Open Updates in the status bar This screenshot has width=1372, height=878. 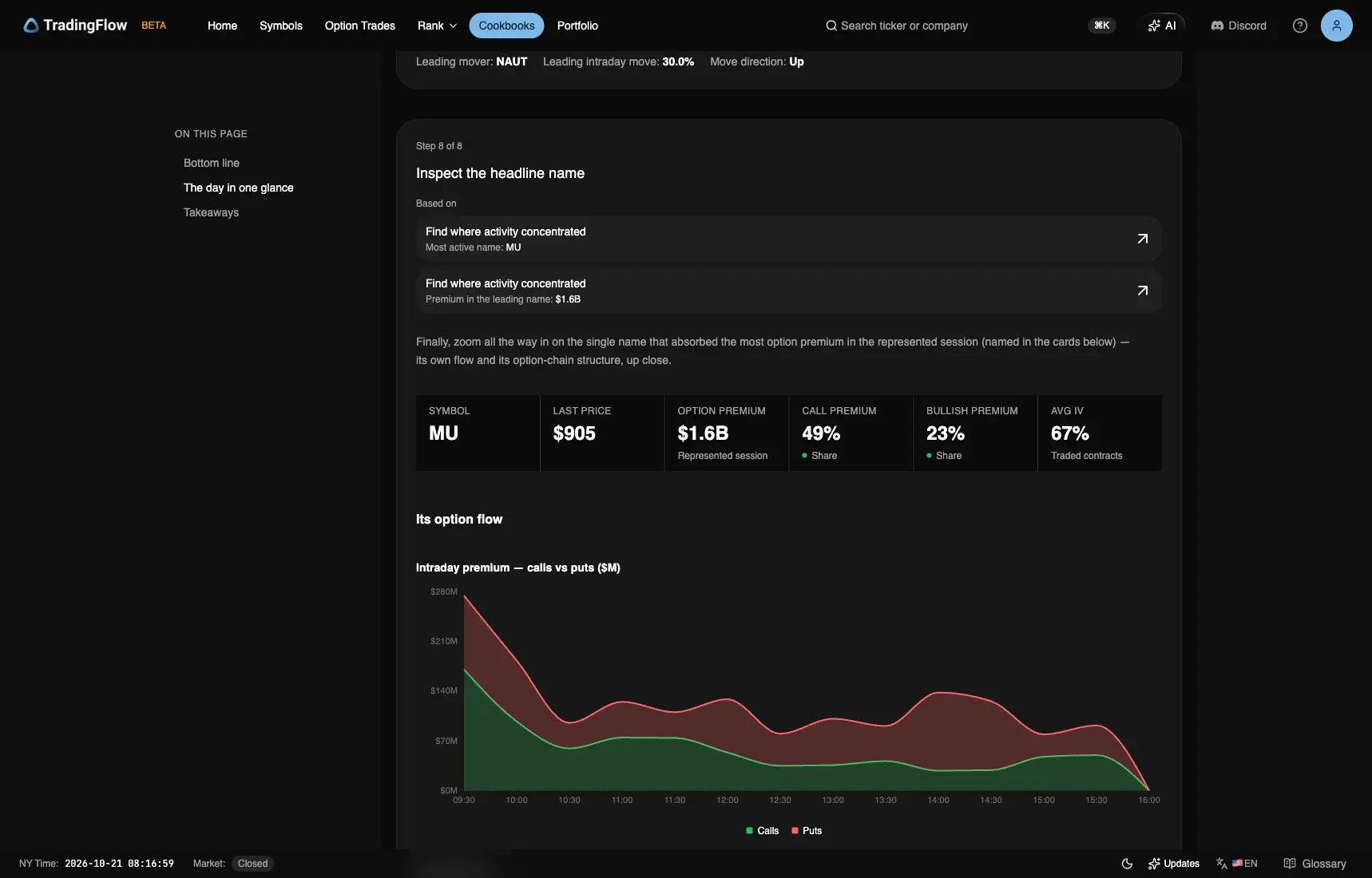pyautogui.click(x=1173, y=864)
